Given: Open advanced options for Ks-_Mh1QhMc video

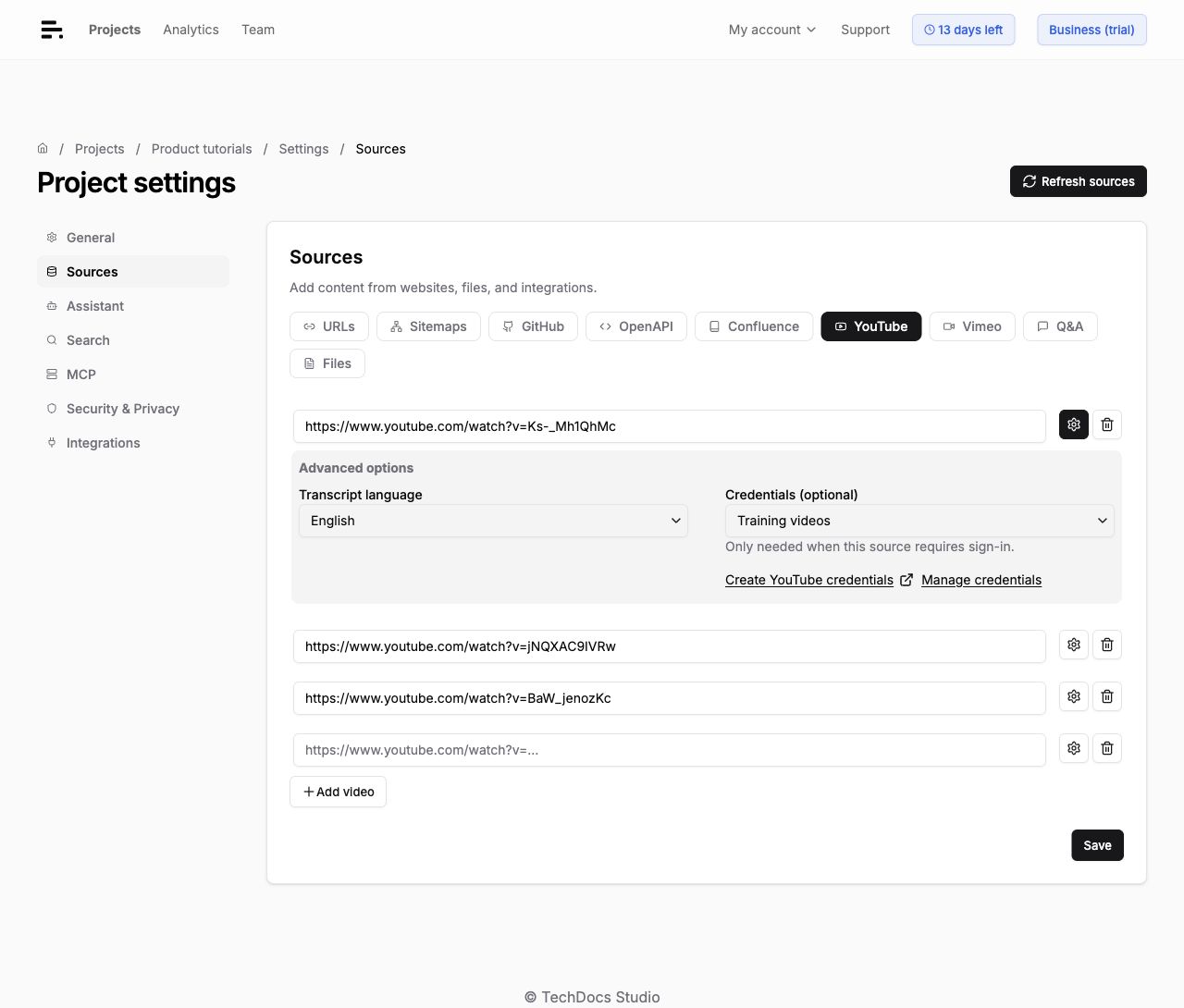Looking at the screenshot, I should point(1074,424).
